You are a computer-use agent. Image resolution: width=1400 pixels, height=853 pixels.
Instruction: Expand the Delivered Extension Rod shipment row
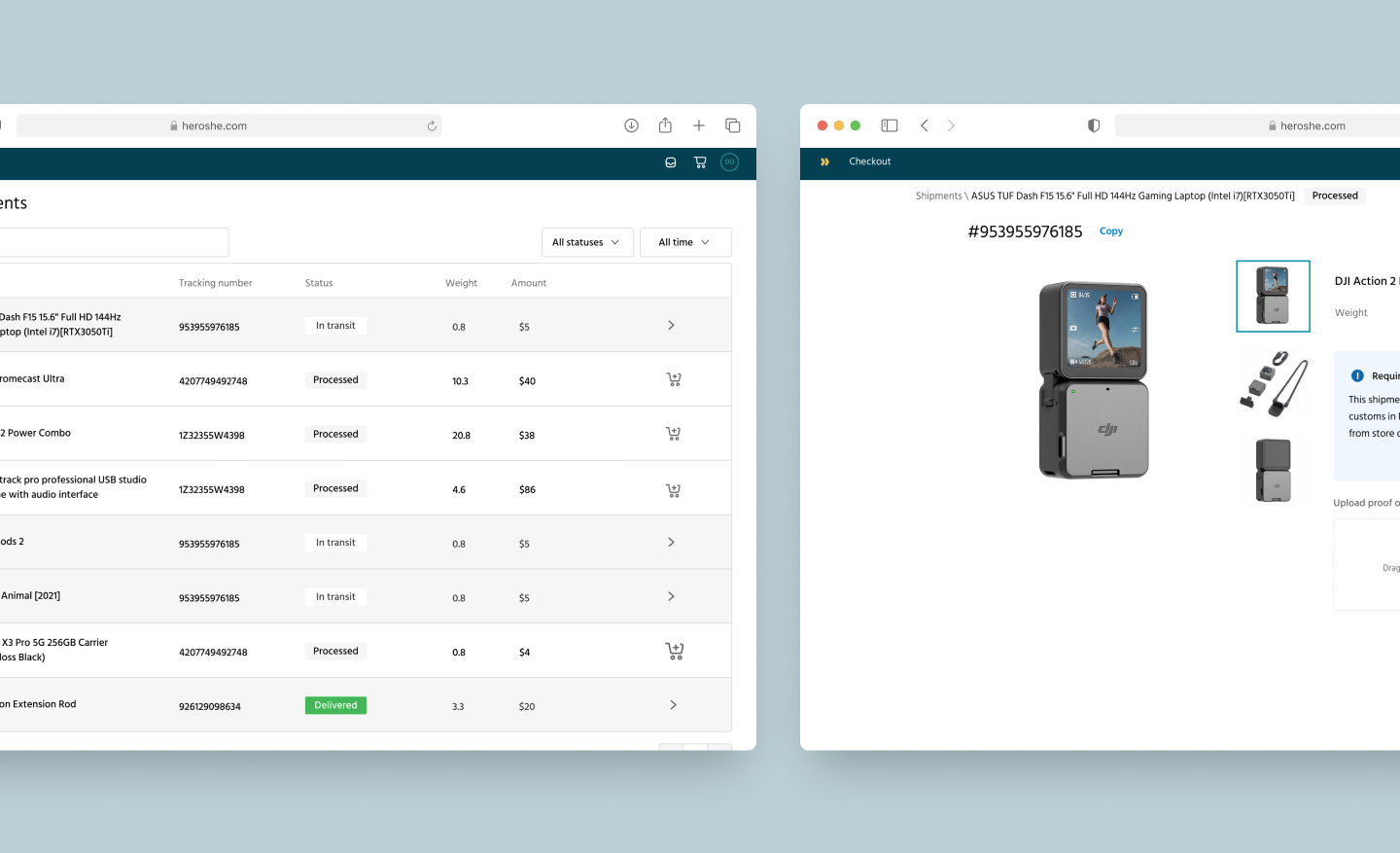pos(673,705)
